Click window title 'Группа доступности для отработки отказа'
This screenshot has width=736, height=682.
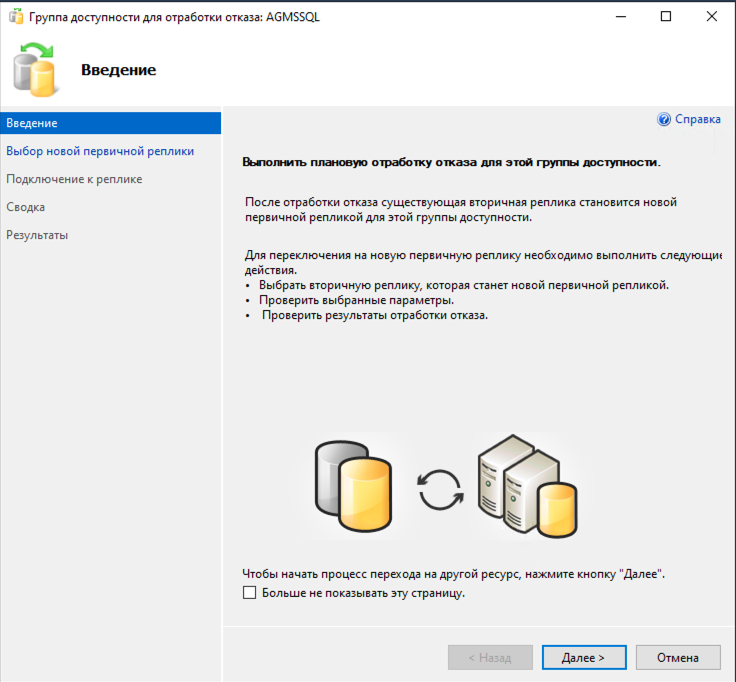point(174,17)
